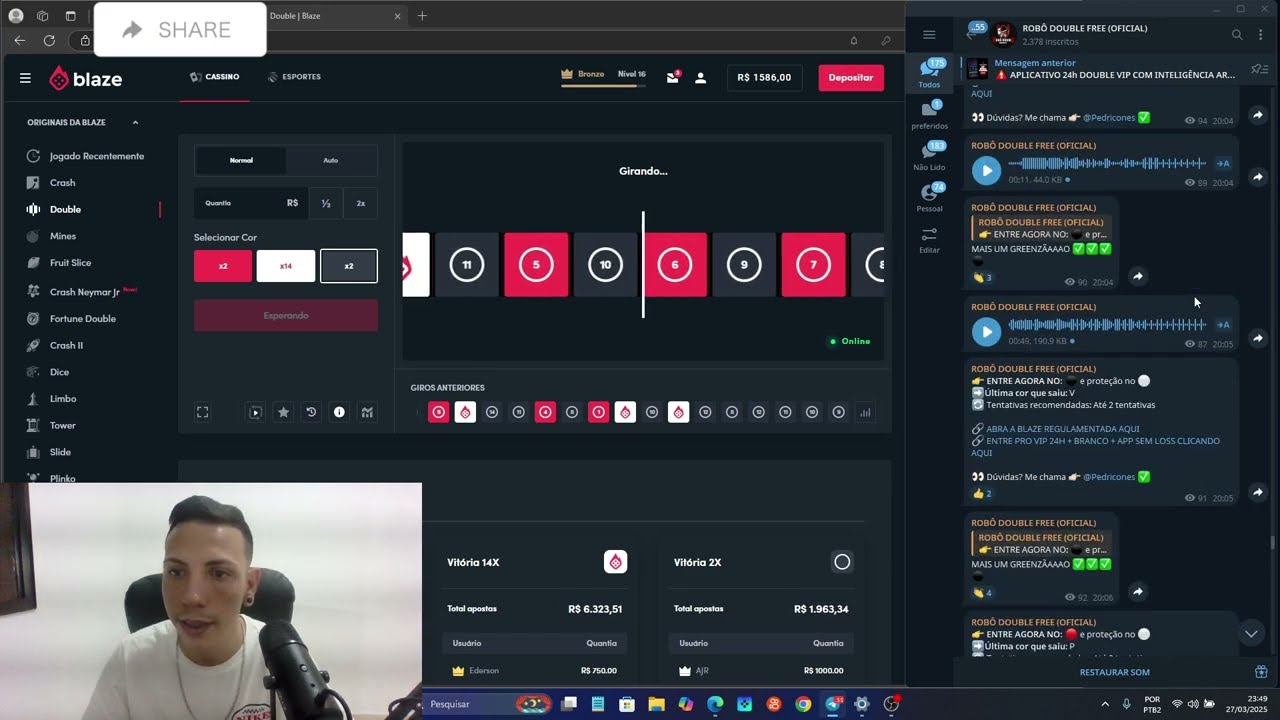This screenshot has width=1280, height=720.
Task: Open the Não Lido chat folder
Action: tap(930, 156)
